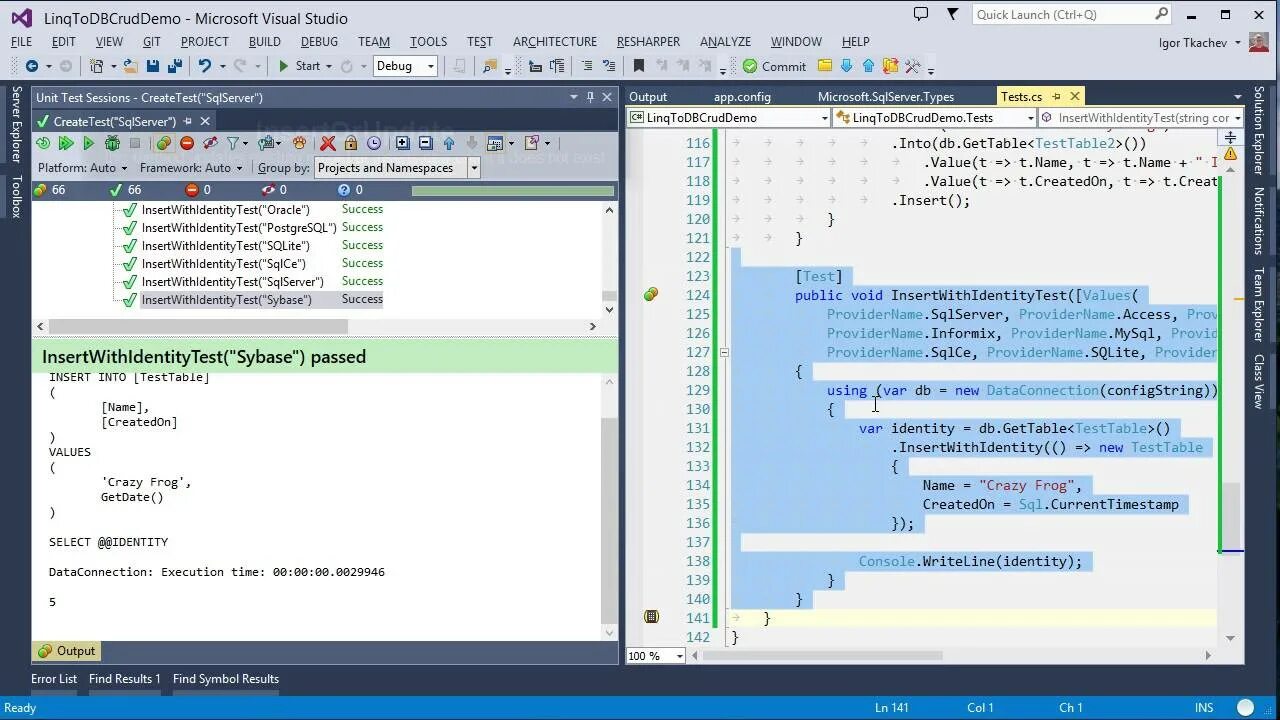
Task: Switch to the app.config tab
Action: [x=742, y=96]
